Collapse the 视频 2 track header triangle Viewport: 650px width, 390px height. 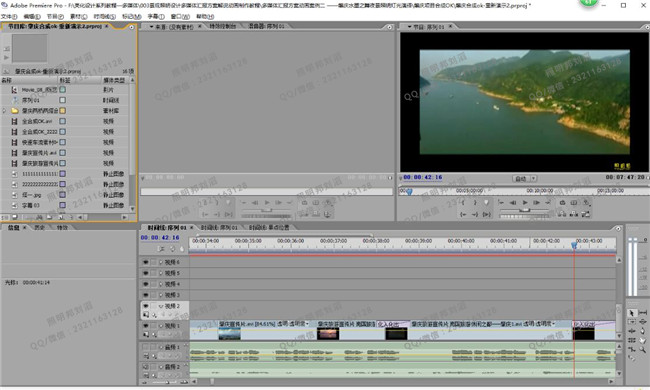coord(161,306)
